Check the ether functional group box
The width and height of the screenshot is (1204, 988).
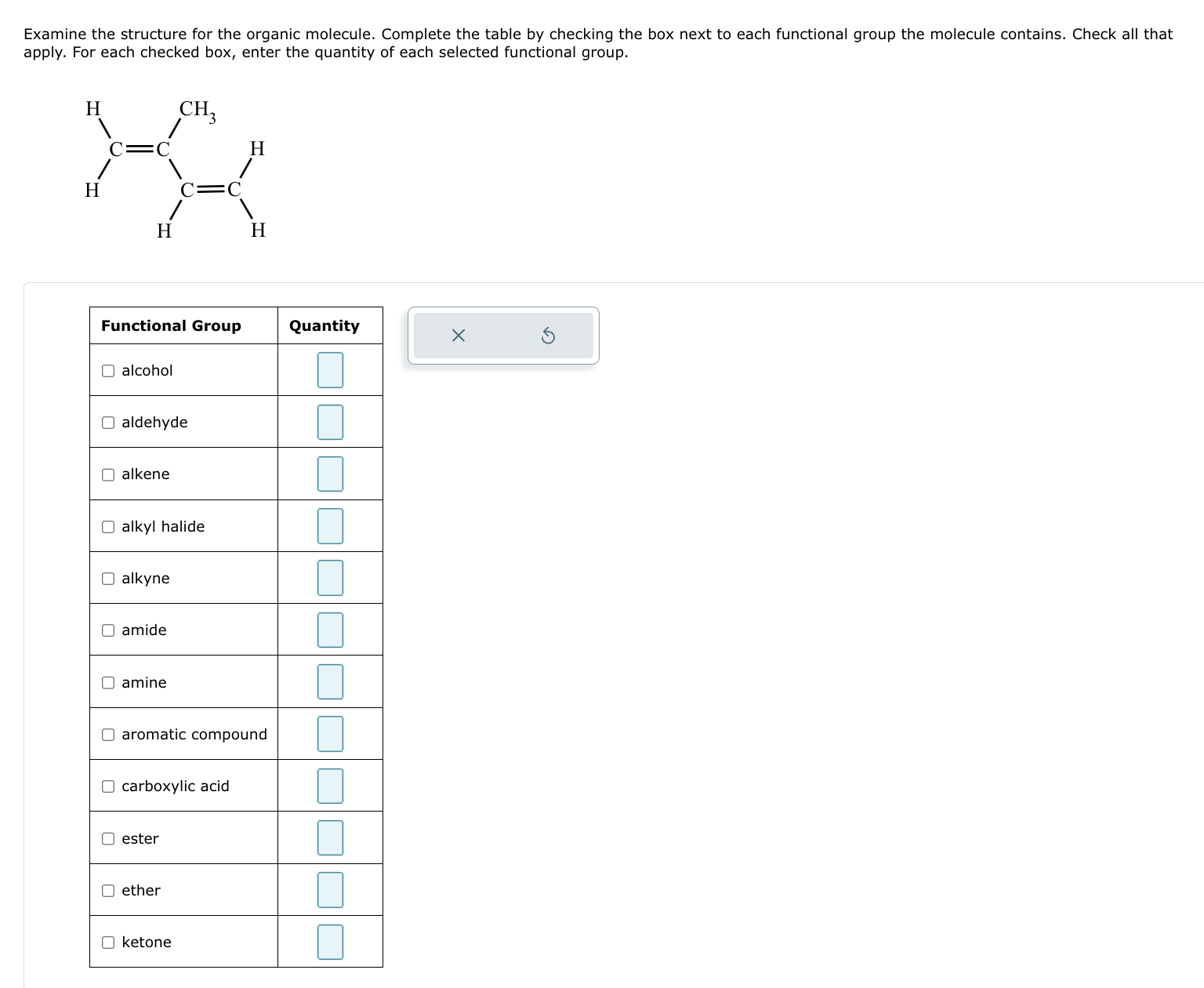point(108,890)
